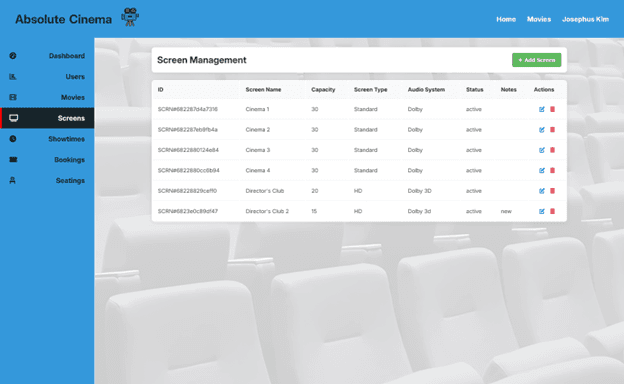
Task: Select ID SCRN#6823e0c89df47
Action: [x=187, y=211]
